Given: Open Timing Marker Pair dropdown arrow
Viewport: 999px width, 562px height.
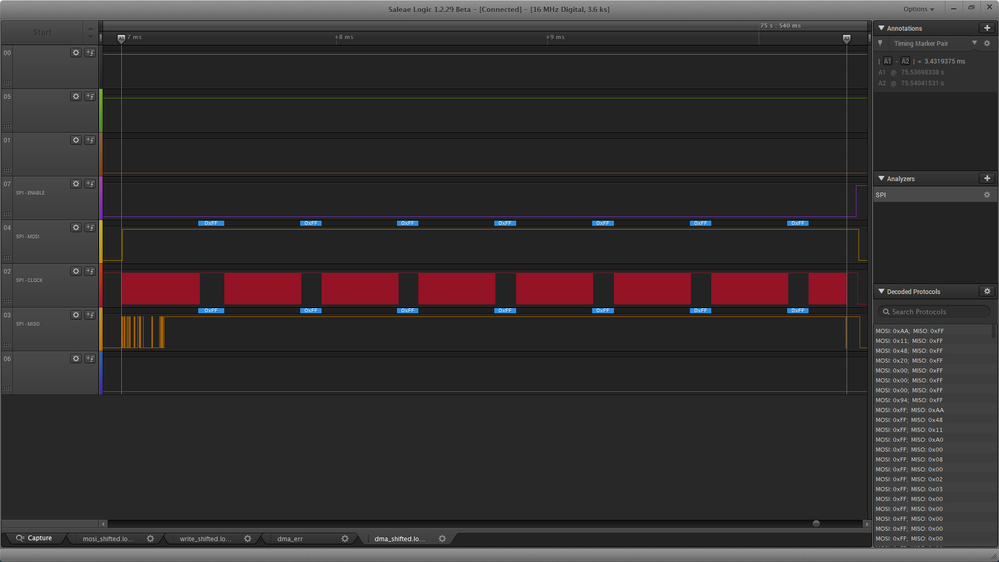Looking at the screenshot, I should (974, 43).
